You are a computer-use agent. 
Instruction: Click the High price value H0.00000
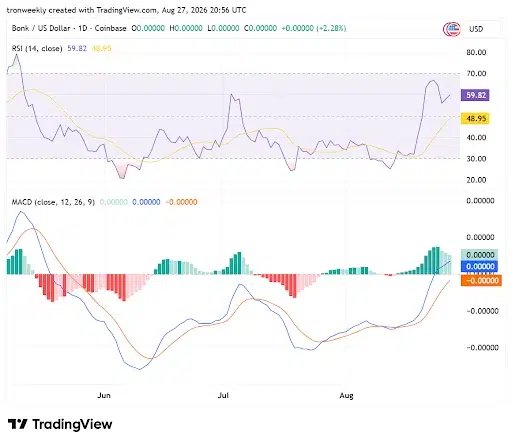(x=186, y=28)
